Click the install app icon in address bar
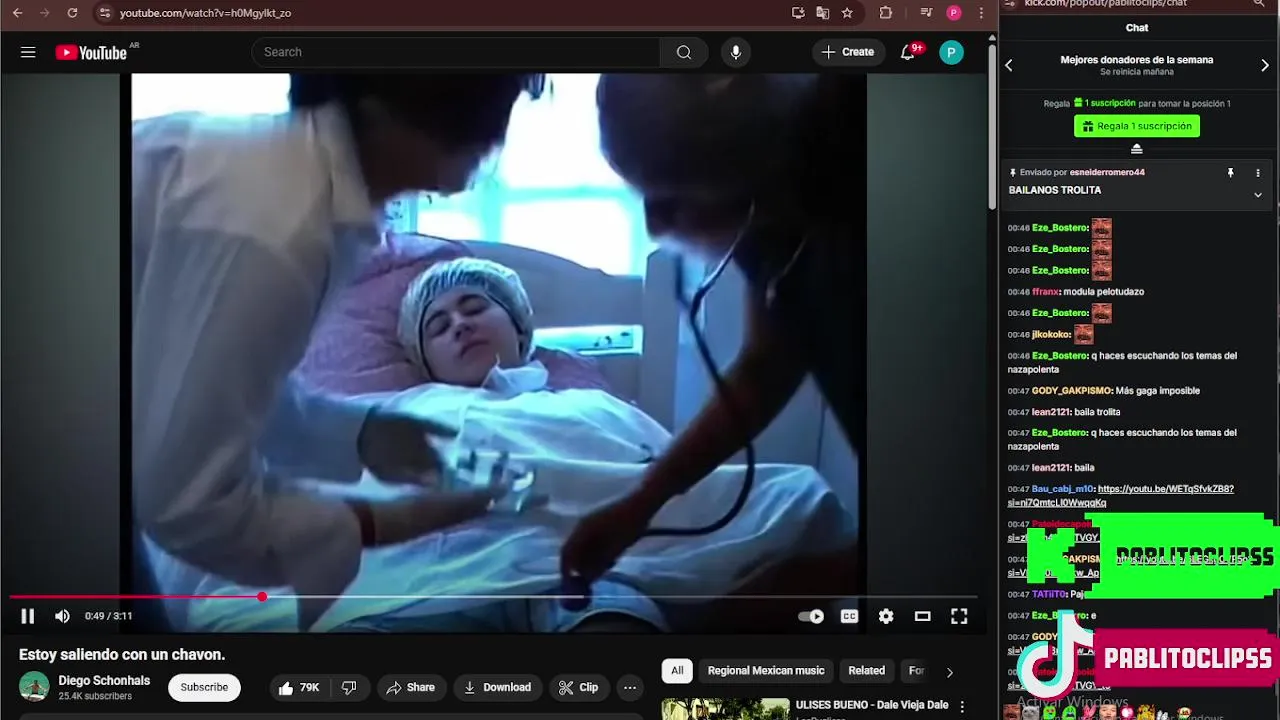Viewport: 1280px width, 720px height. [x=798, y=13]
